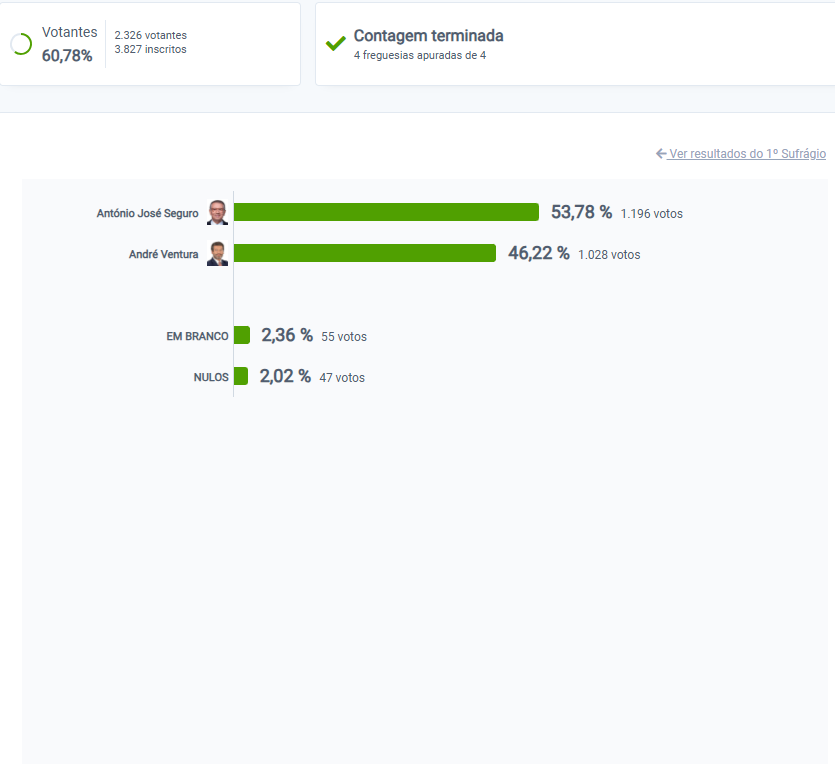Click the EM BRANCO green bar
Viewport: 835px width, 766px height.
click(242, 335)
